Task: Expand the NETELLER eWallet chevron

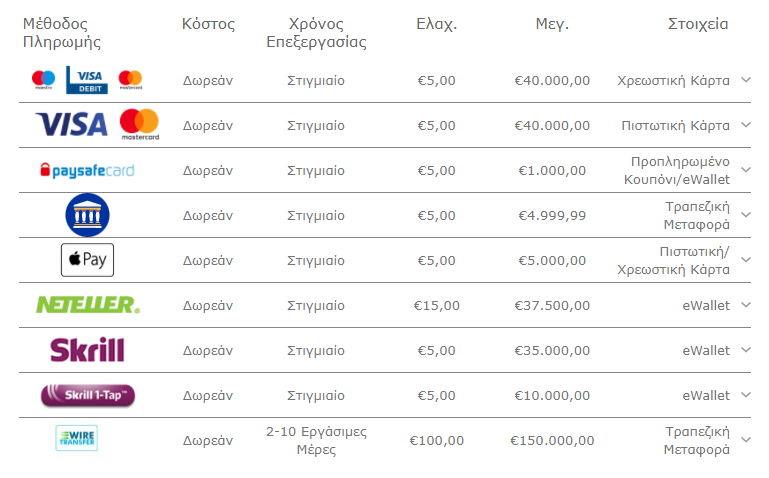Action: tap(746, 305)
